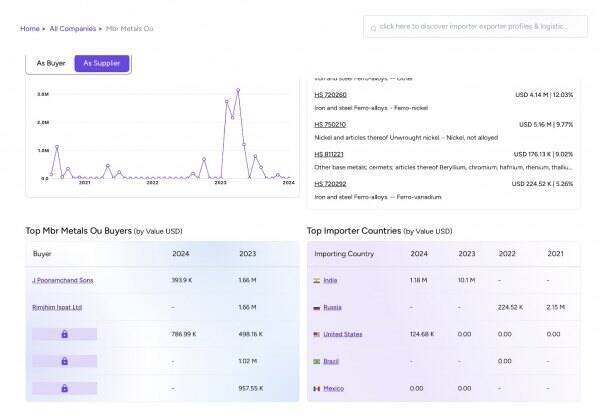Open J Poonamchand Sons buyer profile
This screenshot has width=600, height=420.
[x=63, y=280]
